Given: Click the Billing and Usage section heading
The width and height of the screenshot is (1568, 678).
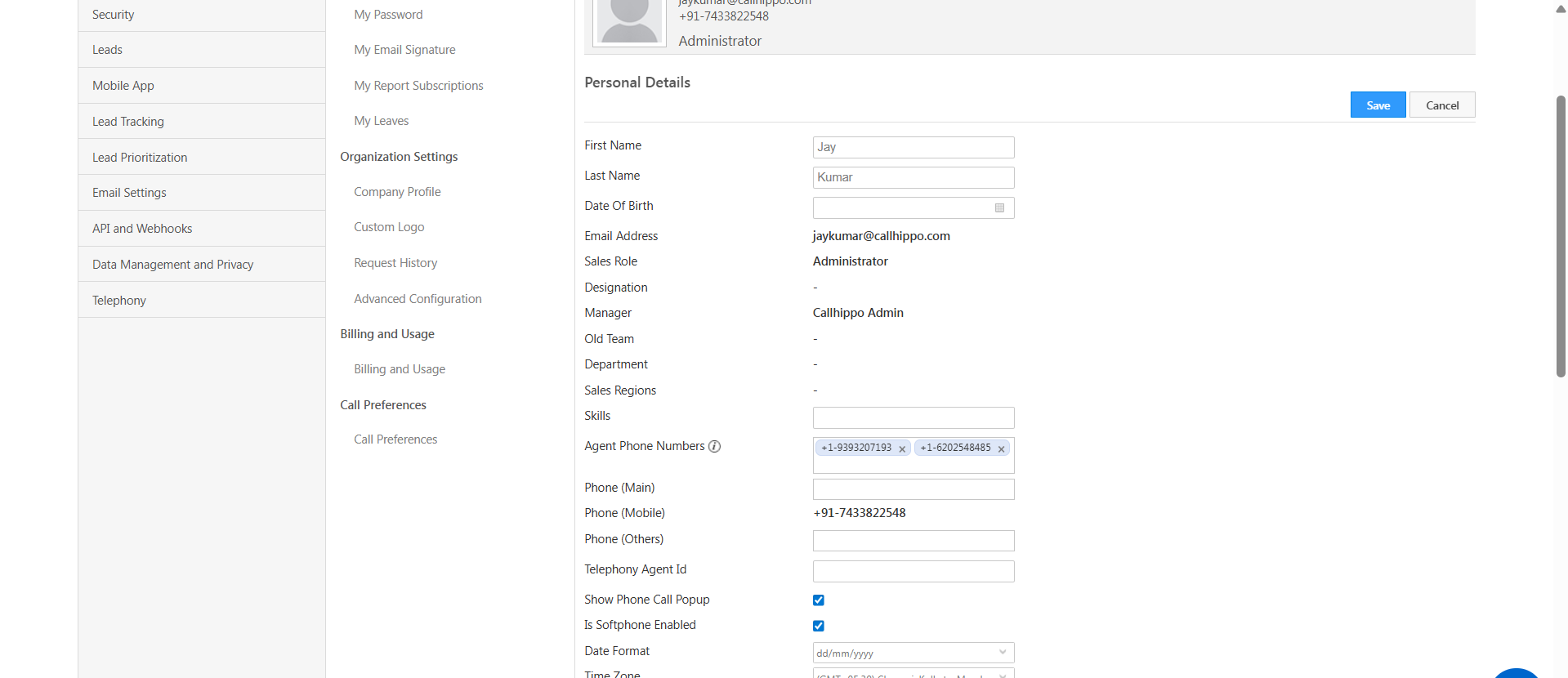Looking at the screenshot, I should [x=387, y=334].
